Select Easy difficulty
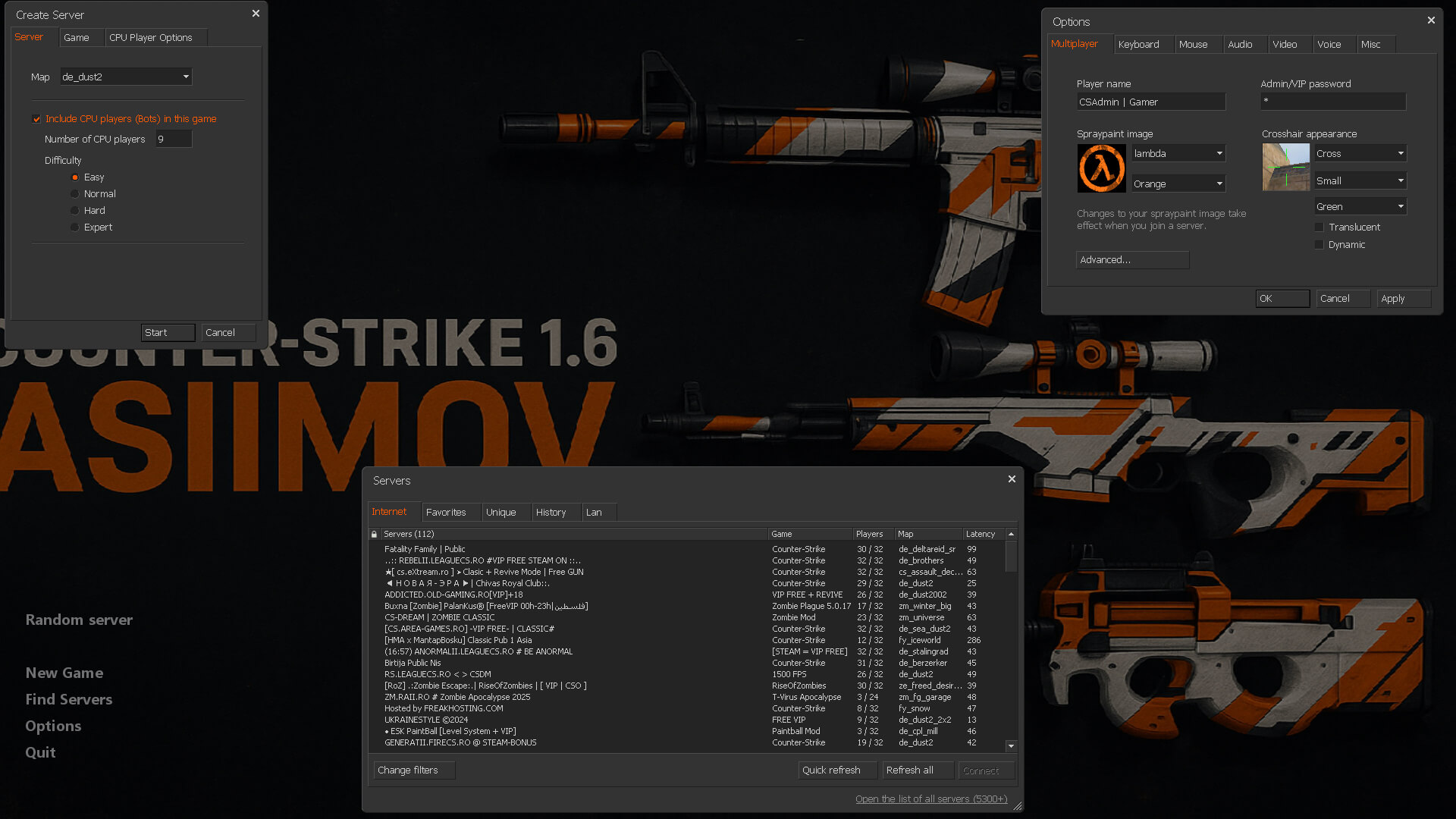This screenshot has width=1456, height=819. pos(75,177)
